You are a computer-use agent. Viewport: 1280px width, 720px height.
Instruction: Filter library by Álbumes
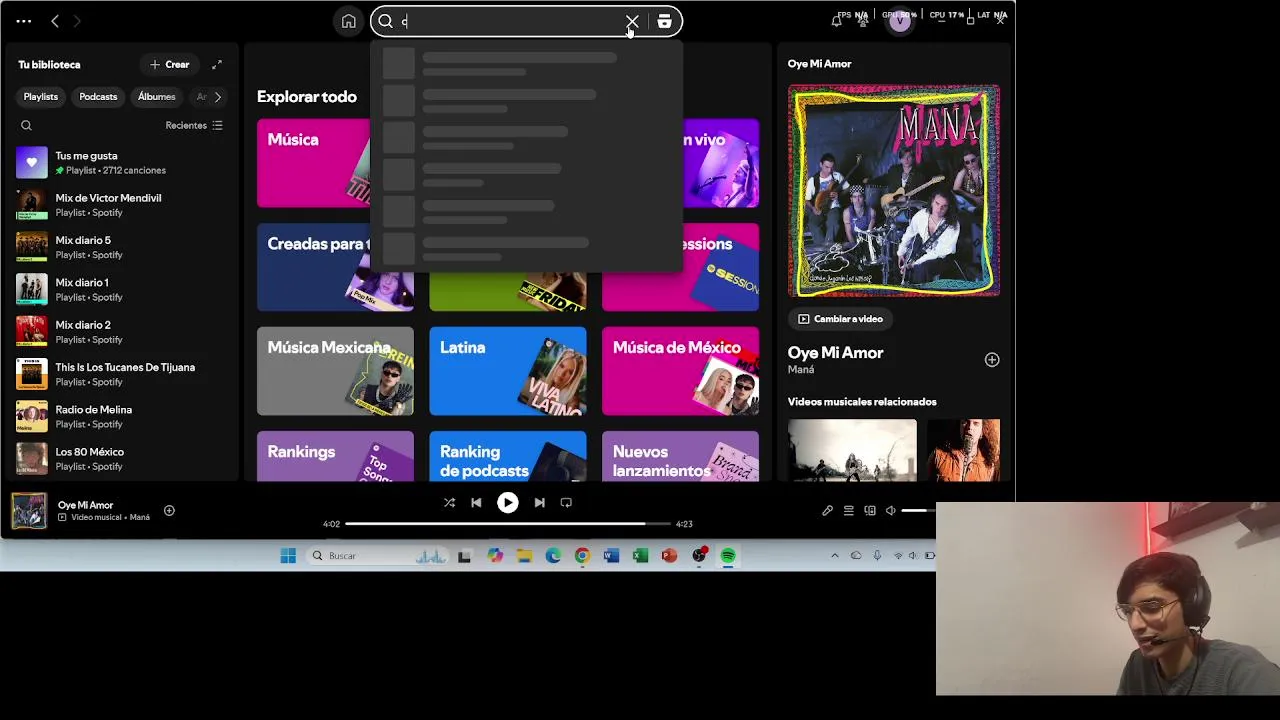point(156,97)
